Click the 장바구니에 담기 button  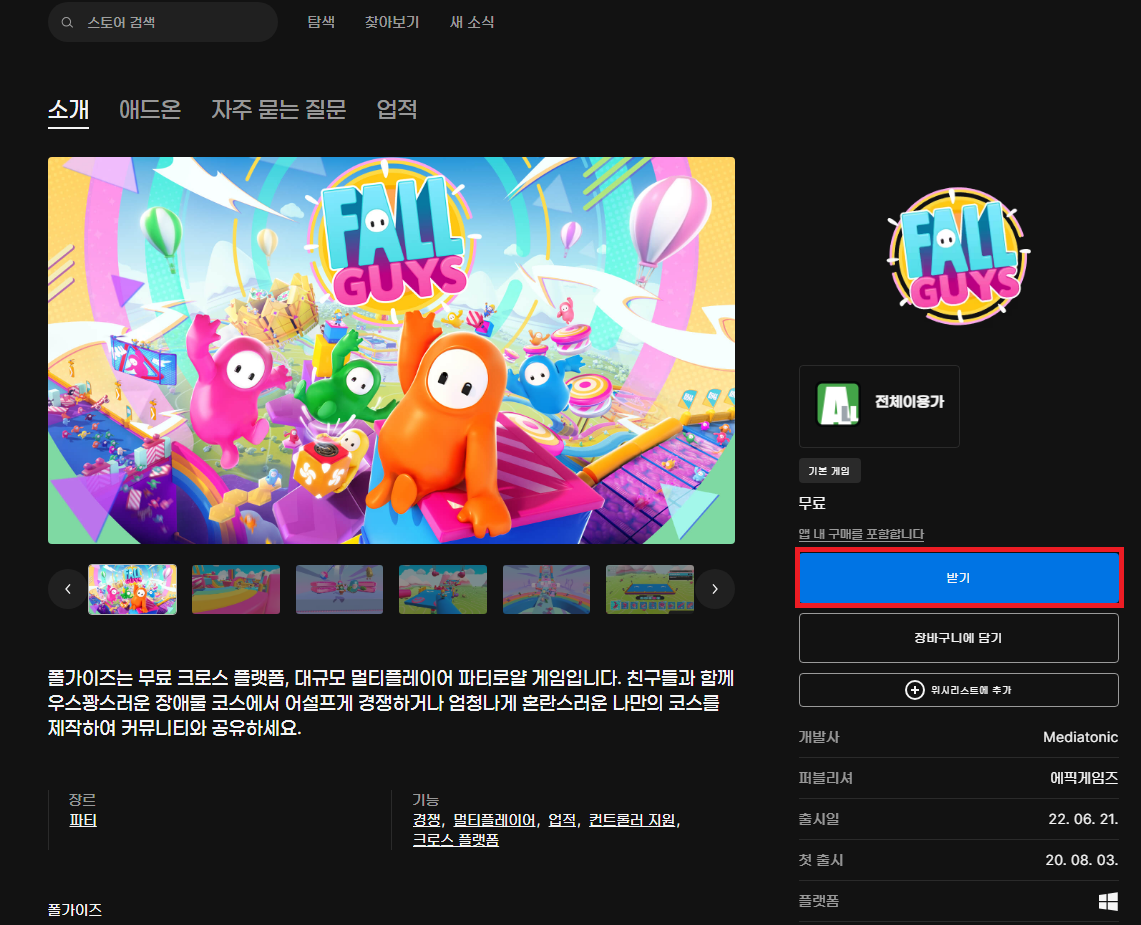pyautogui.click(x=958, y=638)
